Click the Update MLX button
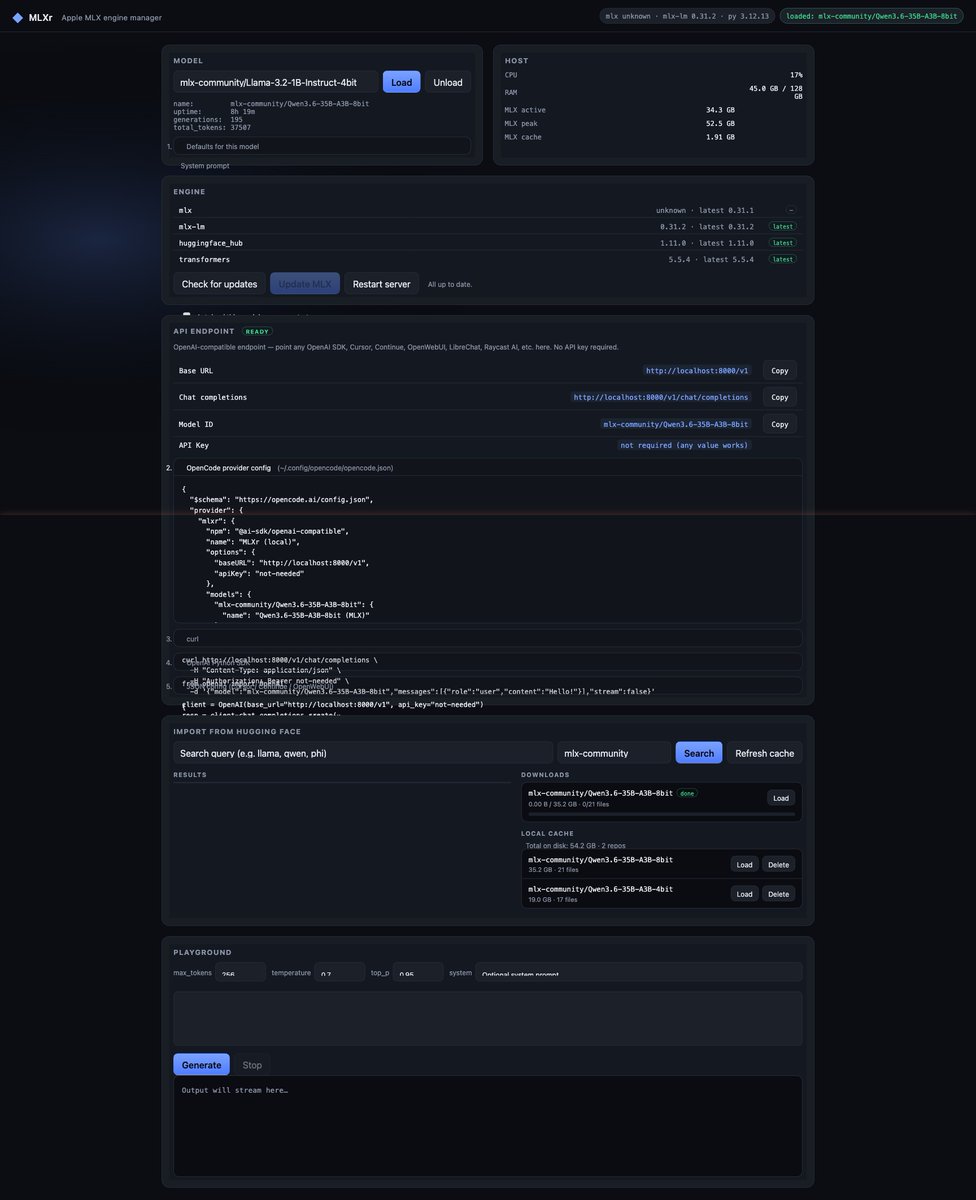 pos(305,284)
